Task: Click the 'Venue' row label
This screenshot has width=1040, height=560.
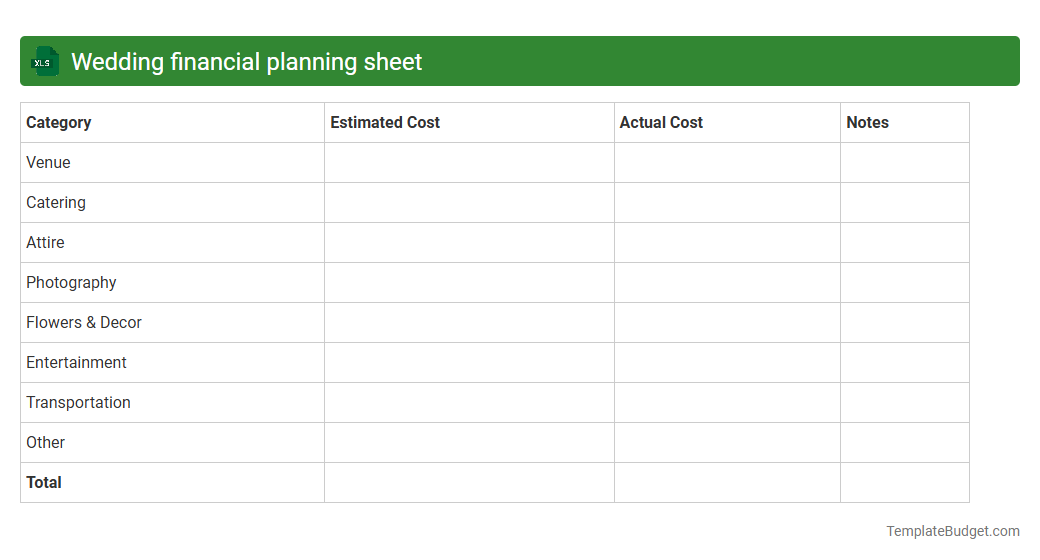Action: tap(48, 163)
